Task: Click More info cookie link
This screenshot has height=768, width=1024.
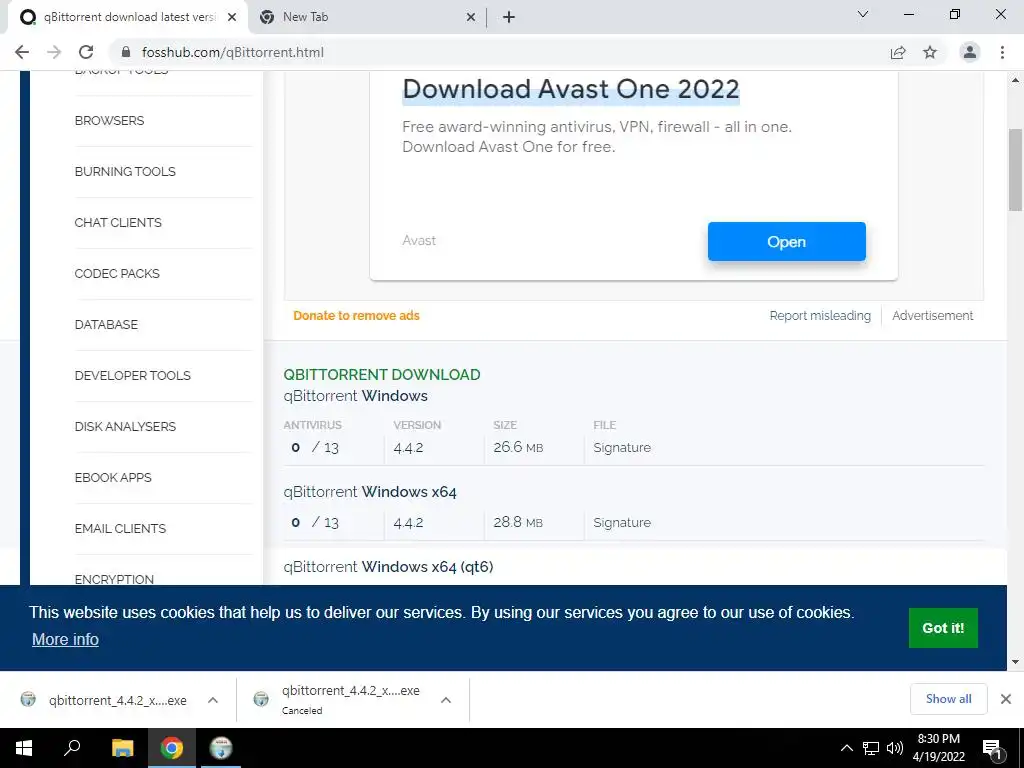Action: point(65,639)
